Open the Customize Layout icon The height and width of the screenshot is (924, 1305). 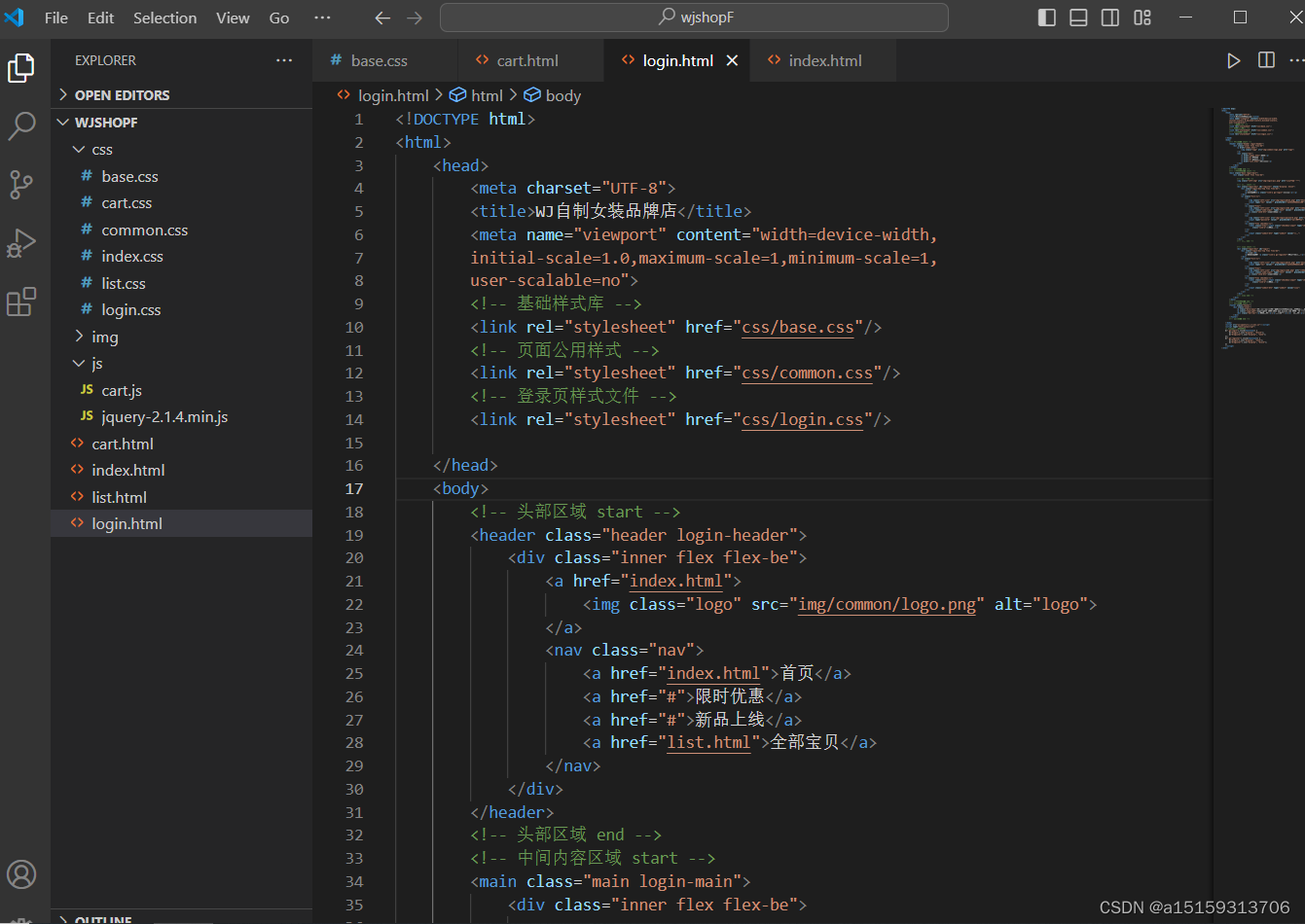(1142, 18)
